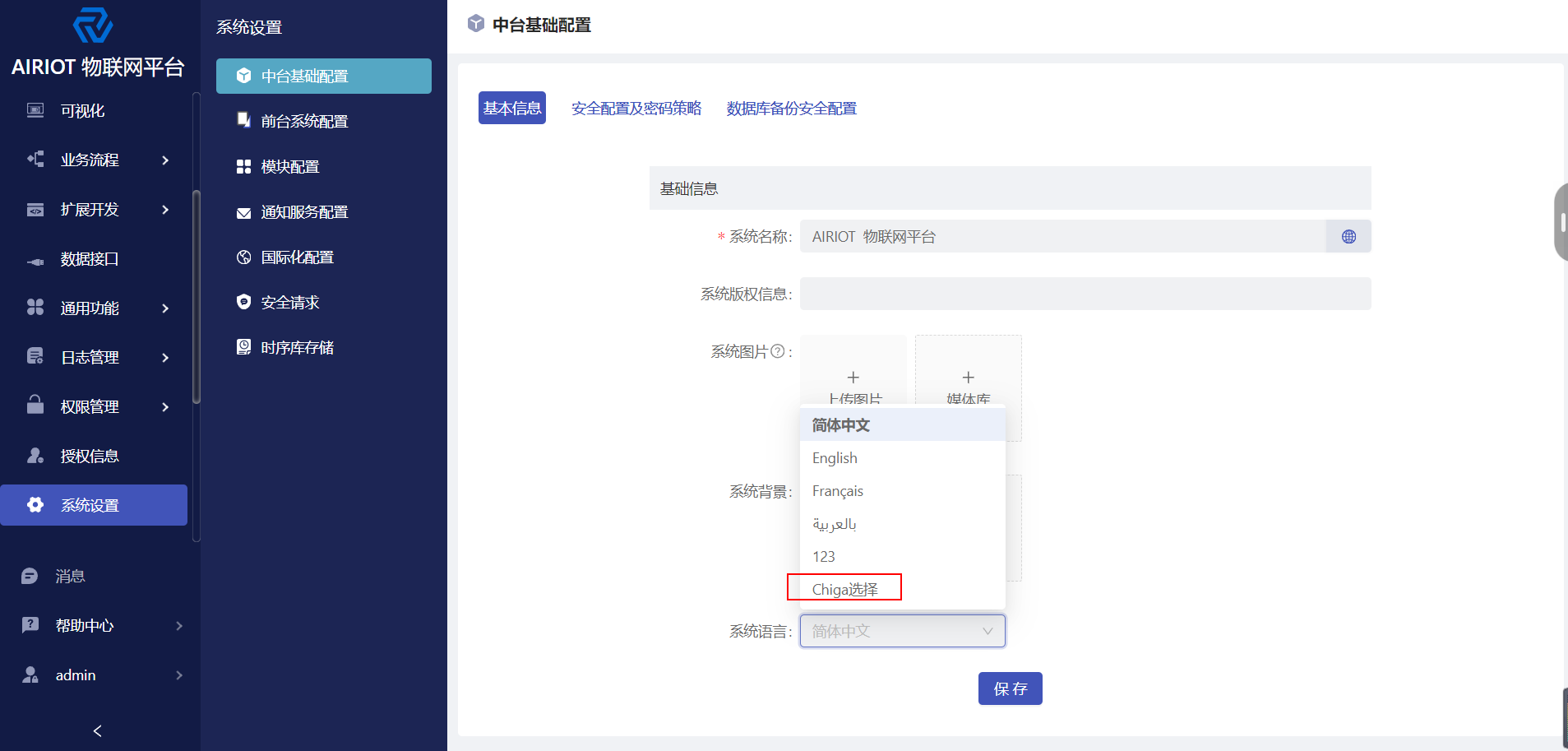
Task: Click the 系统名称 input field
Action: [1062, 236]
